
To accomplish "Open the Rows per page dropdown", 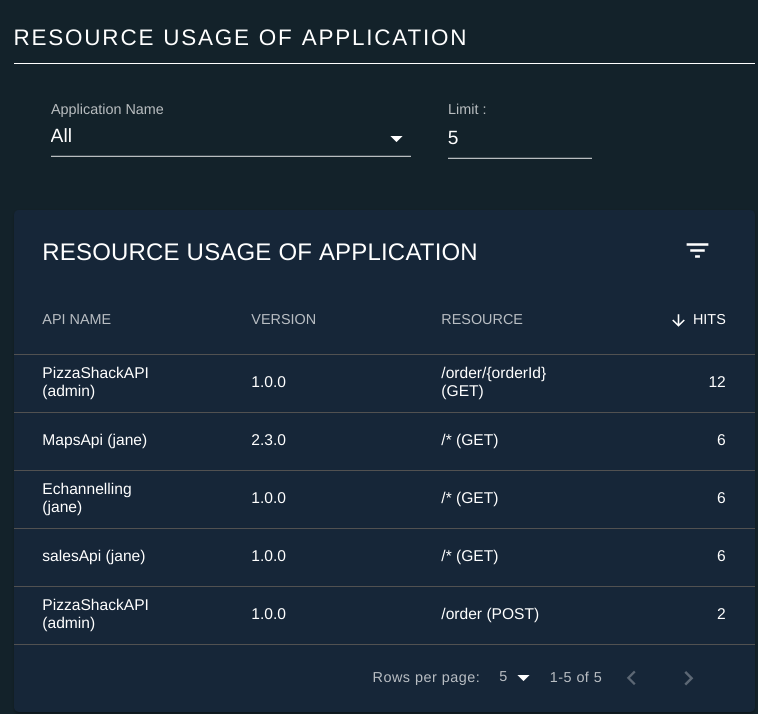I will click(x=514, y=677).
